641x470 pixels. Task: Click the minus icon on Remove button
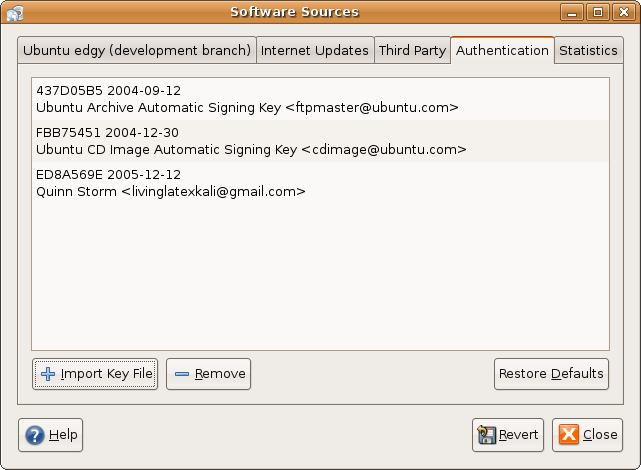(181, 374)
